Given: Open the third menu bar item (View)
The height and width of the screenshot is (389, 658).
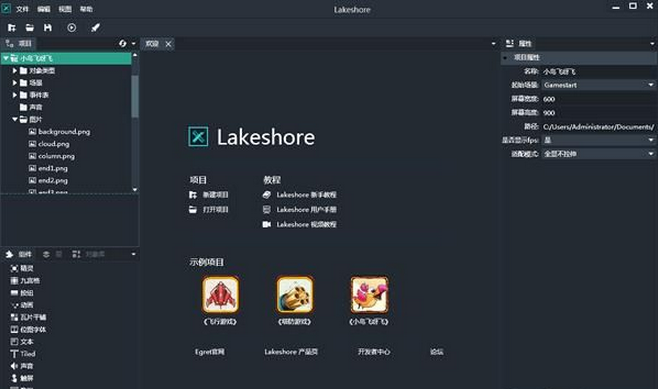Looking at the screenshot, I should (65, 9).
